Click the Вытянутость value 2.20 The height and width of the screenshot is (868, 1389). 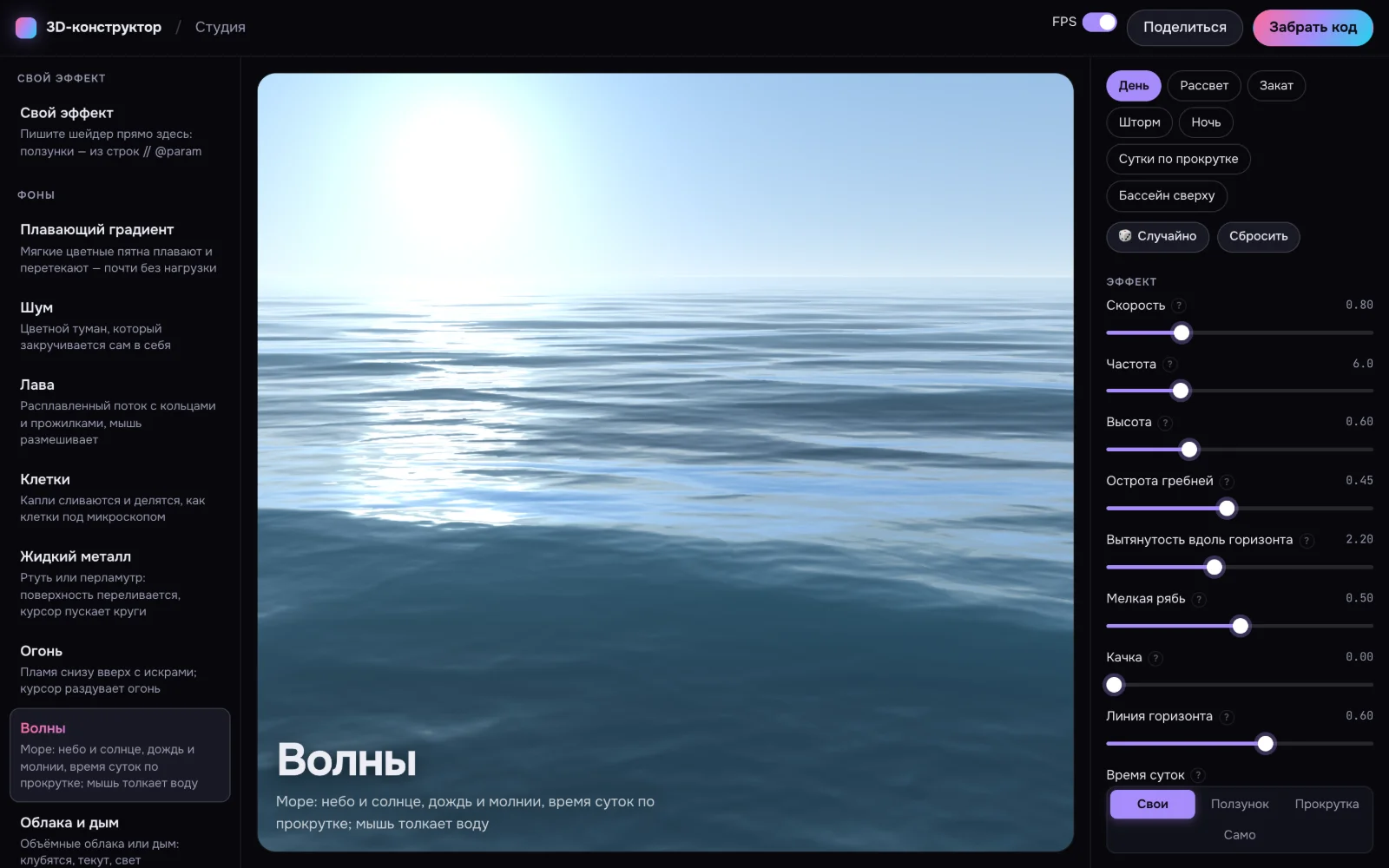[x=1359, y=539]
